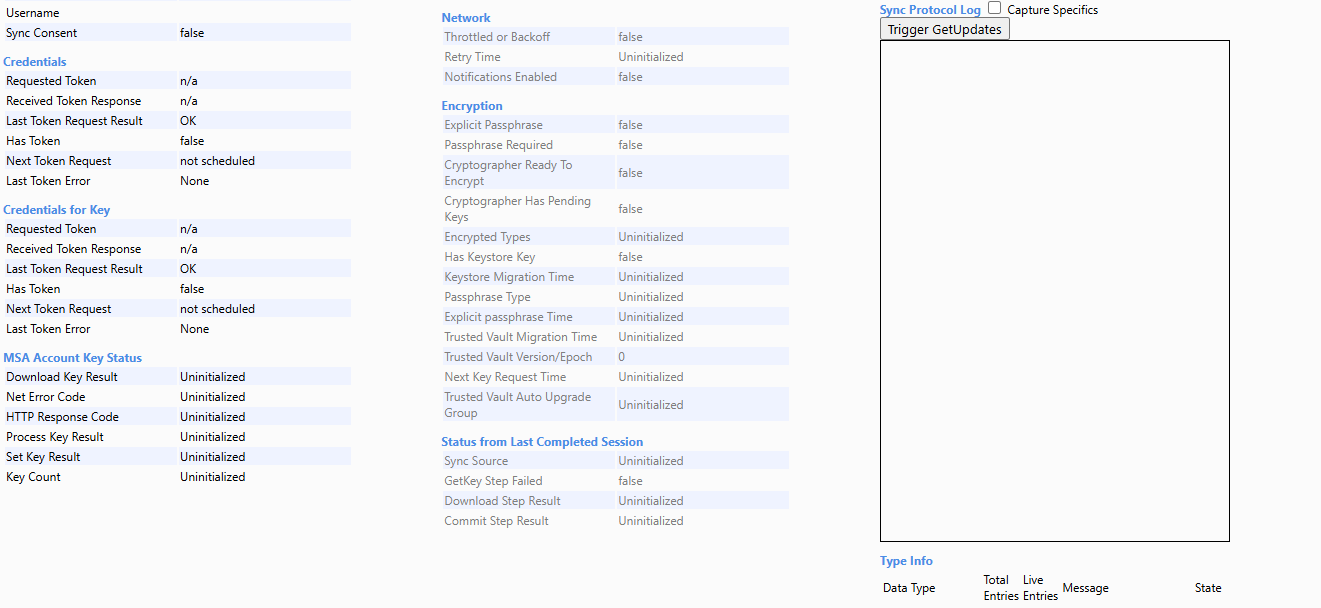Select the GetKey Step Failed label
The height and width of the screenshot is (608, 1321).
(493, 481)
